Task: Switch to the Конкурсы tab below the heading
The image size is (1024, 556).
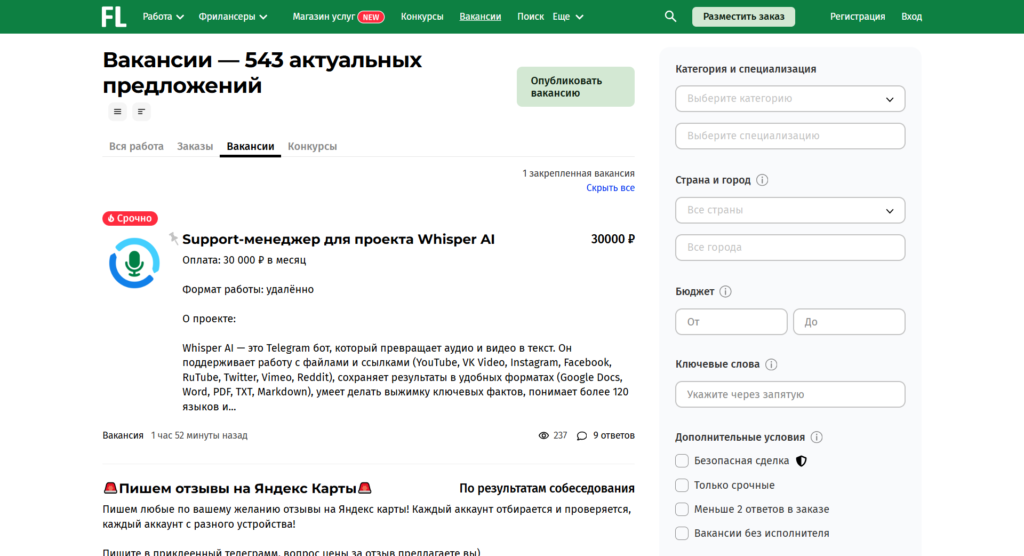Action: [x=312, y=146]
